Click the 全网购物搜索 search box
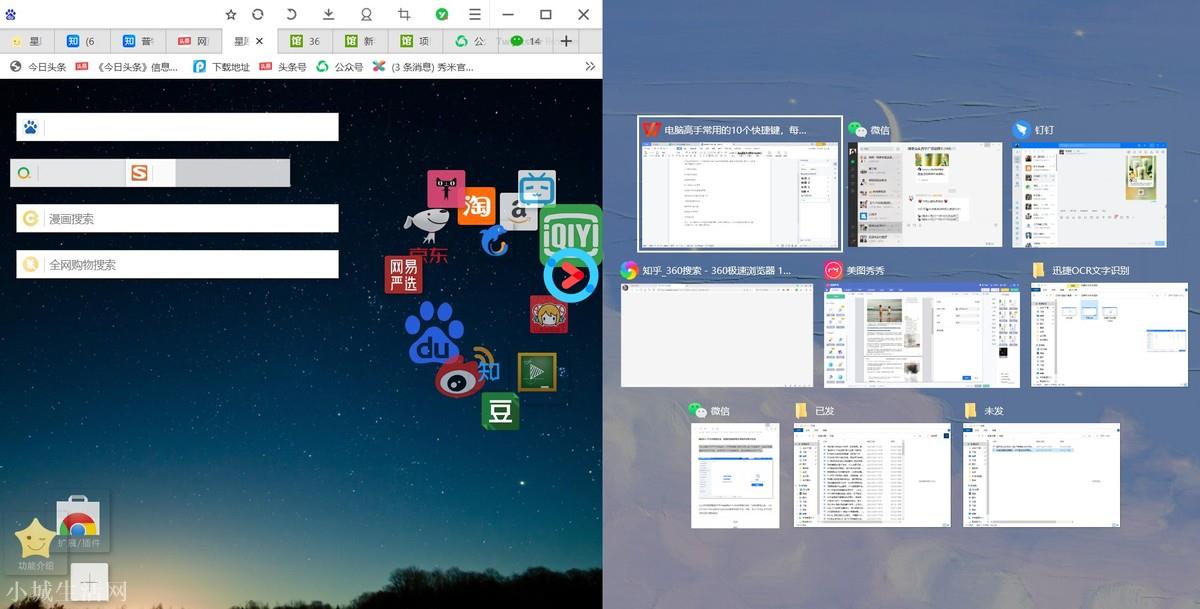 177,264
